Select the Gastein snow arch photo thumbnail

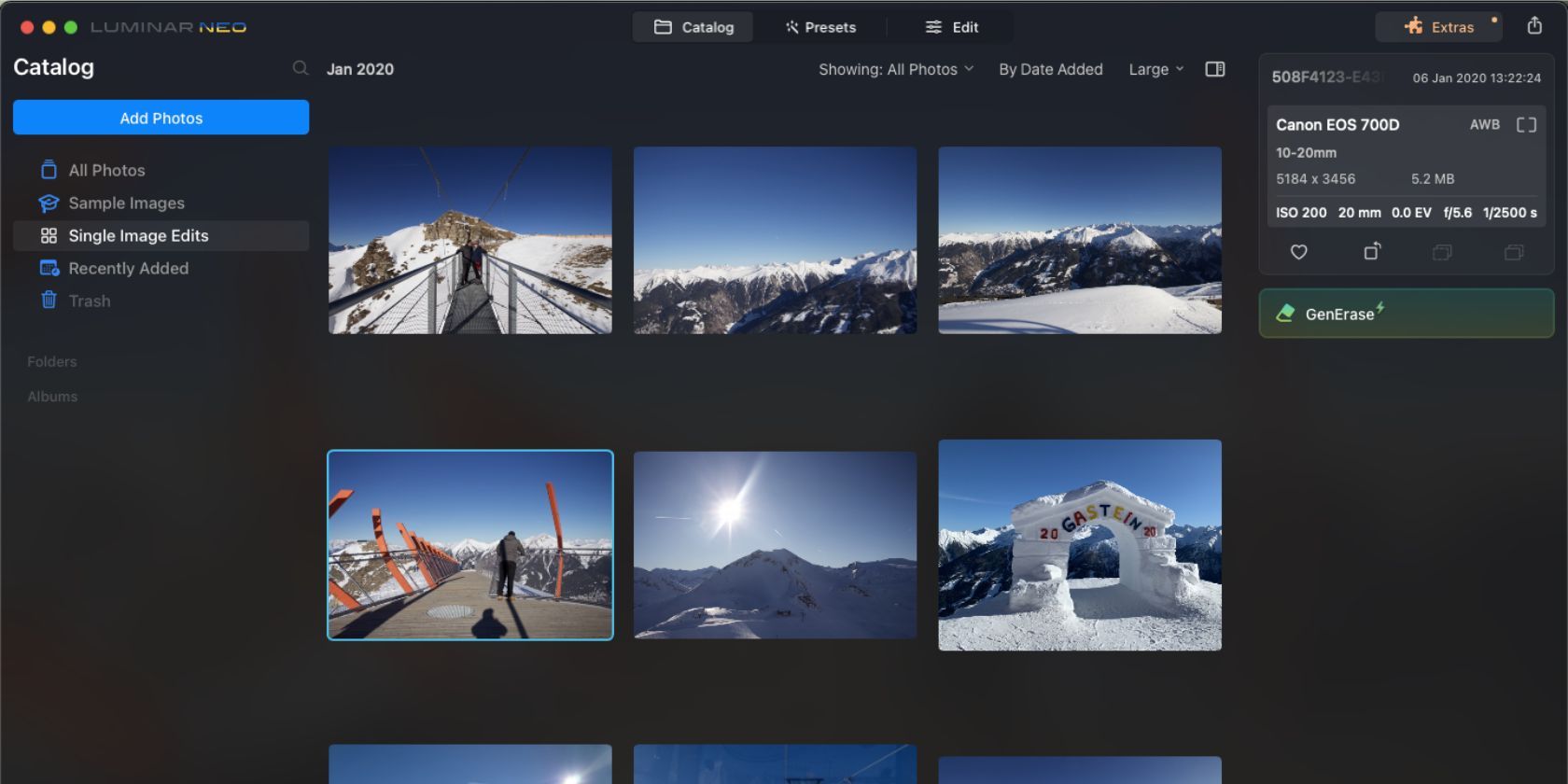click(1079, 545)
